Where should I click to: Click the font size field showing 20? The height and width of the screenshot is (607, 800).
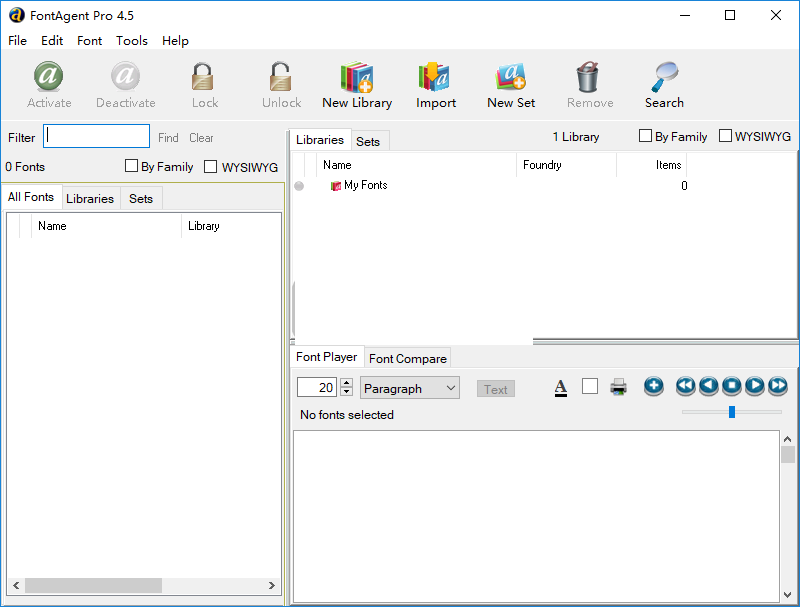coord(317,388)
